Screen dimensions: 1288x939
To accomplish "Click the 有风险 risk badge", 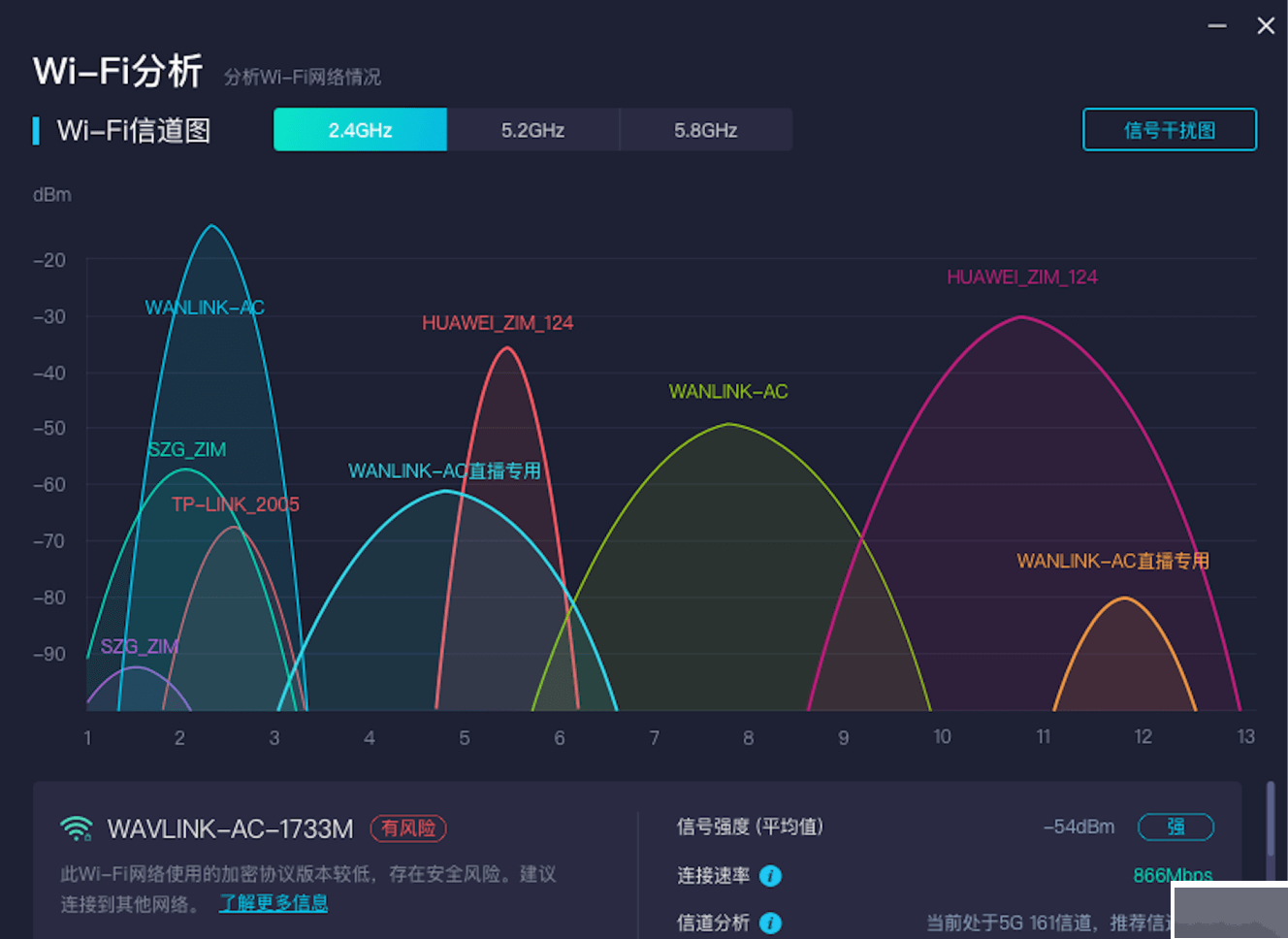I will [408, 829].
